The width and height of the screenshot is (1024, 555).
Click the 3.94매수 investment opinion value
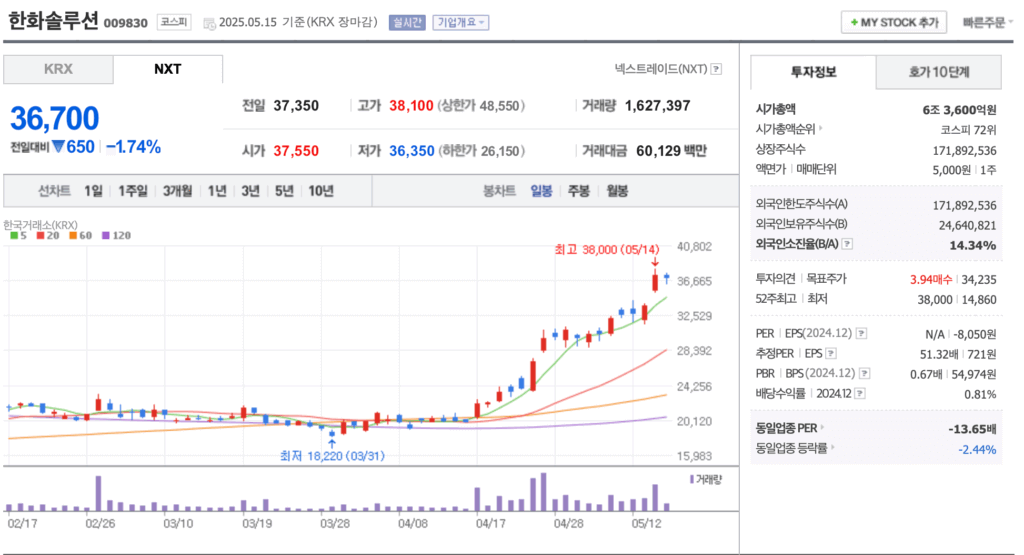coord(931,279)
